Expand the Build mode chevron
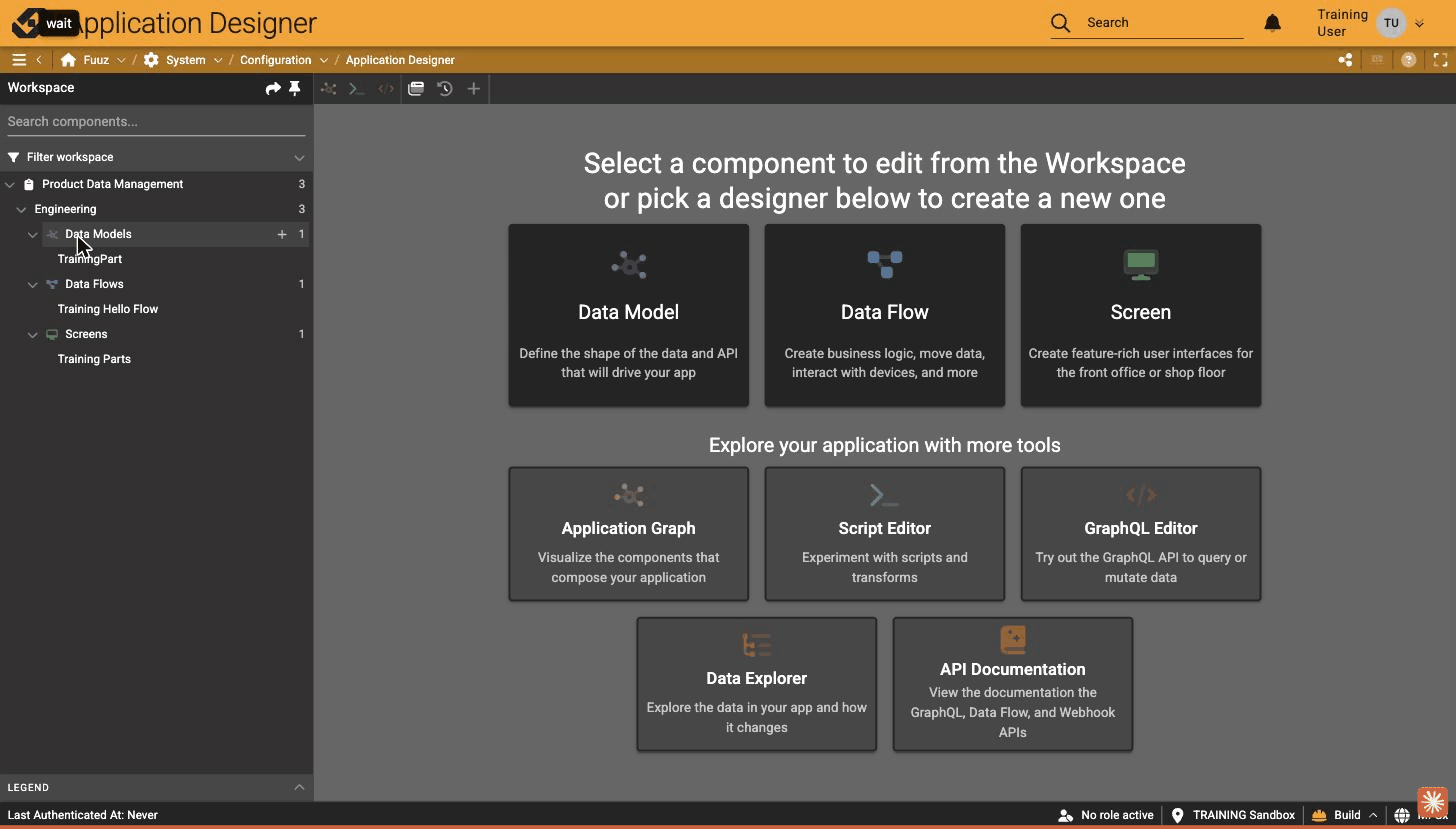This screenshot has height=829, width=1456. pyautogui.click(x=1373, y=815)
